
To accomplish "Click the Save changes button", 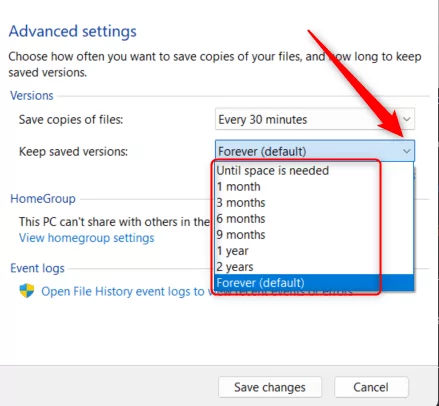I will (x=270, y=387).
